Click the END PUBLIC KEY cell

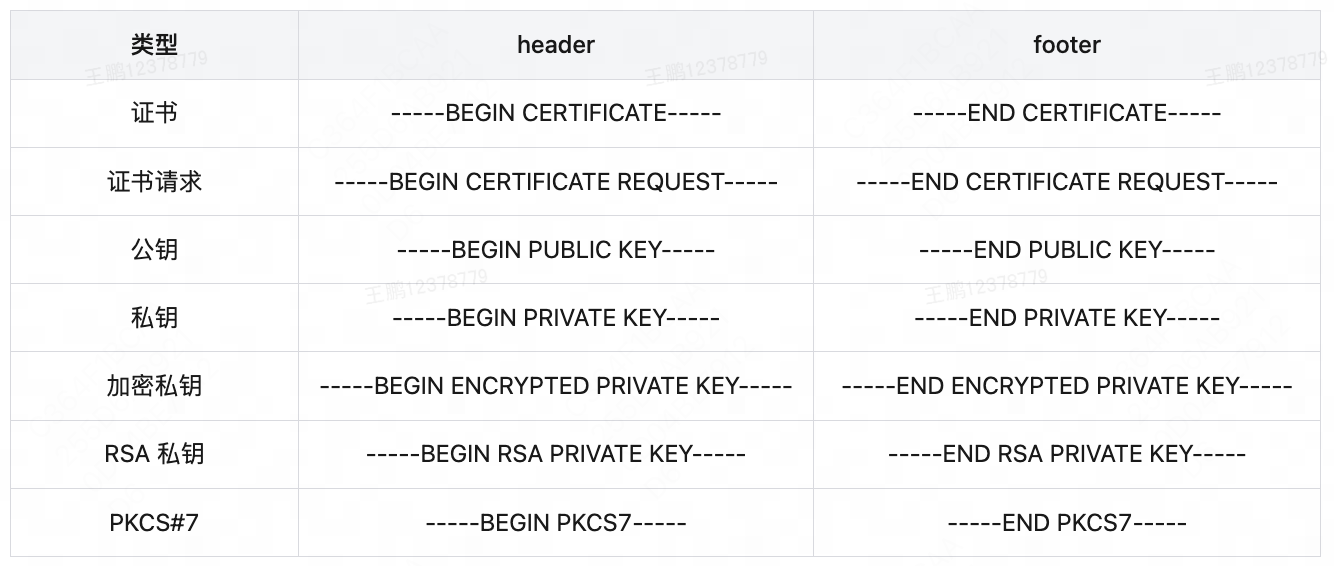1066,249
